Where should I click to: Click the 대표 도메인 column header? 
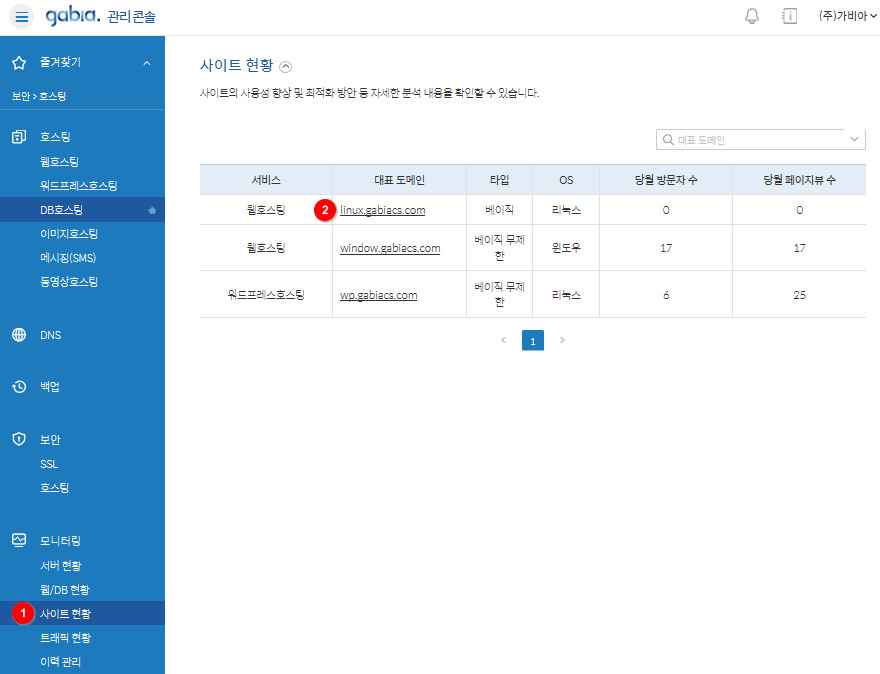point(399,180)
